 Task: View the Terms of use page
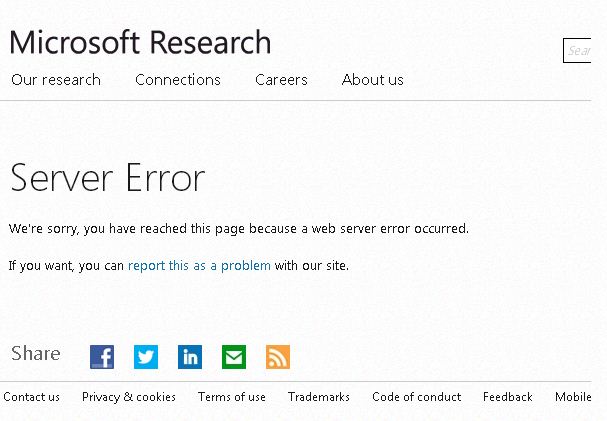click(x=232, y=397)
